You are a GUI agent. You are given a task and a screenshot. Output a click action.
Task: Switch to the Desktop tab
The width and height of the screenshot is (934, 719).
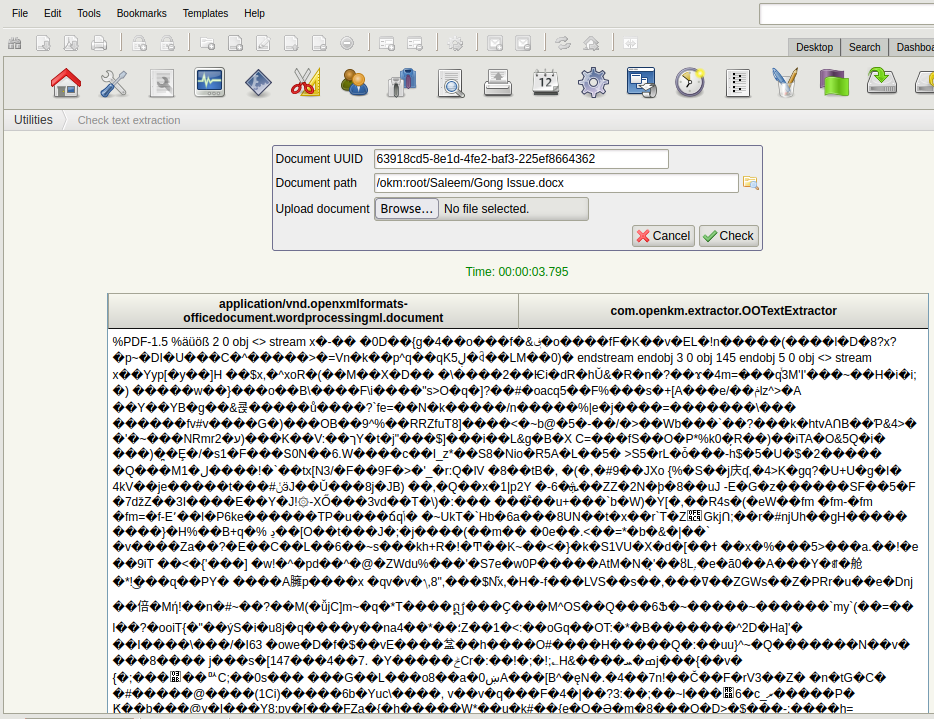pyautogui.click(x=814, y=47)
